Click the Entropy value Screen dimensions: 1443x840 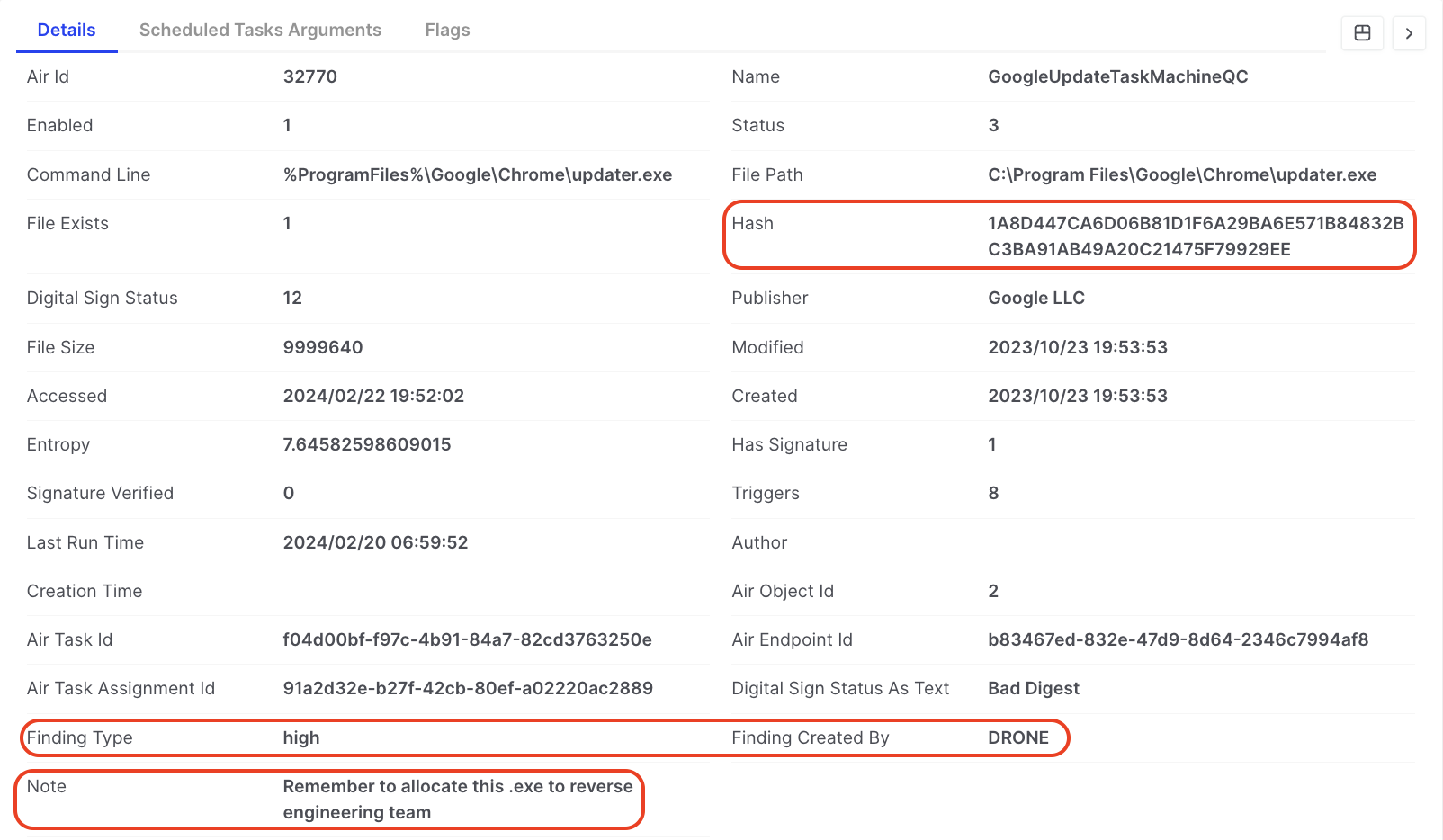point(366,444)
